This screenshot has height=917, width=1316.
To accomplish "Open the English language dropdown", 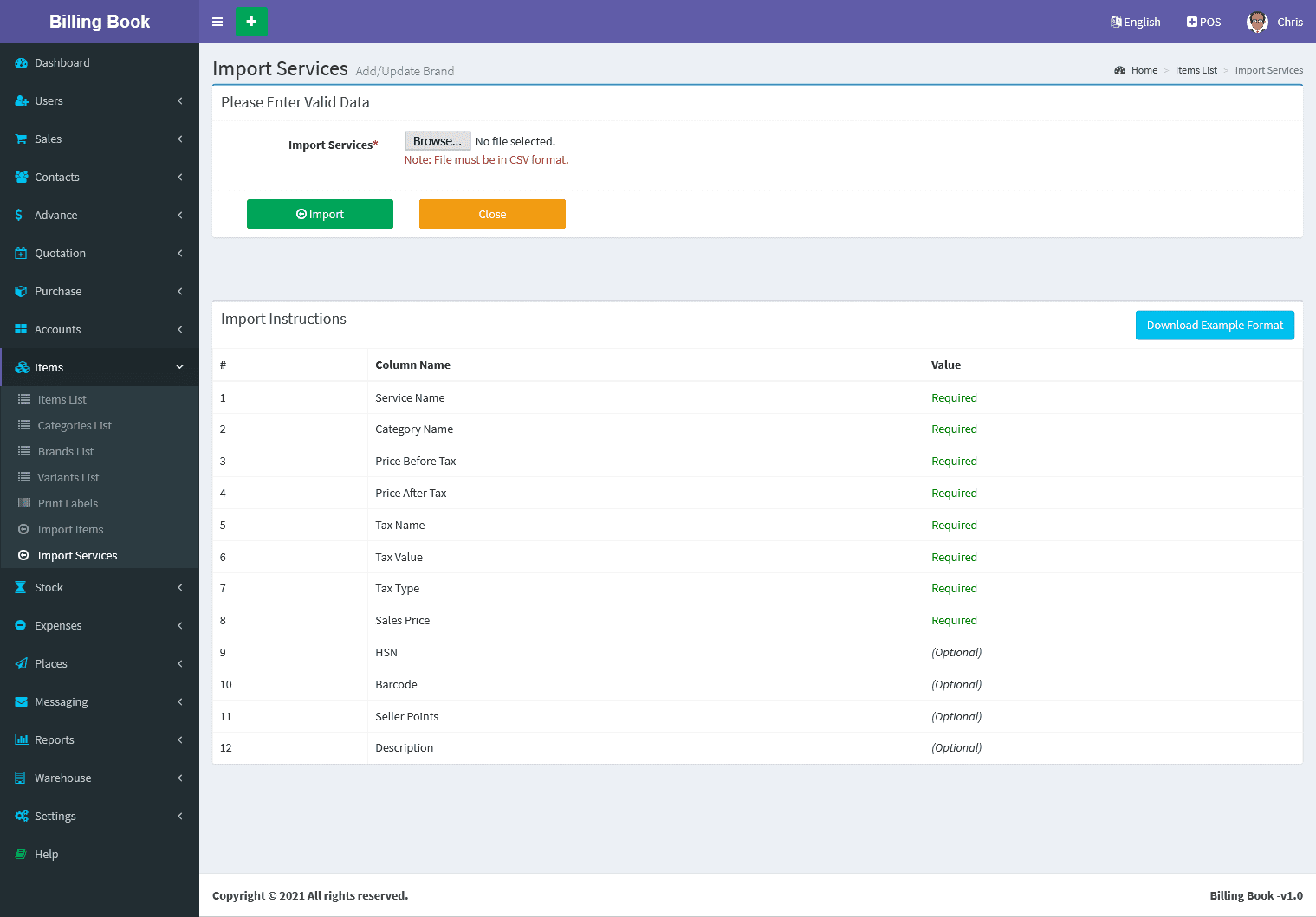I will (1135, 22).
